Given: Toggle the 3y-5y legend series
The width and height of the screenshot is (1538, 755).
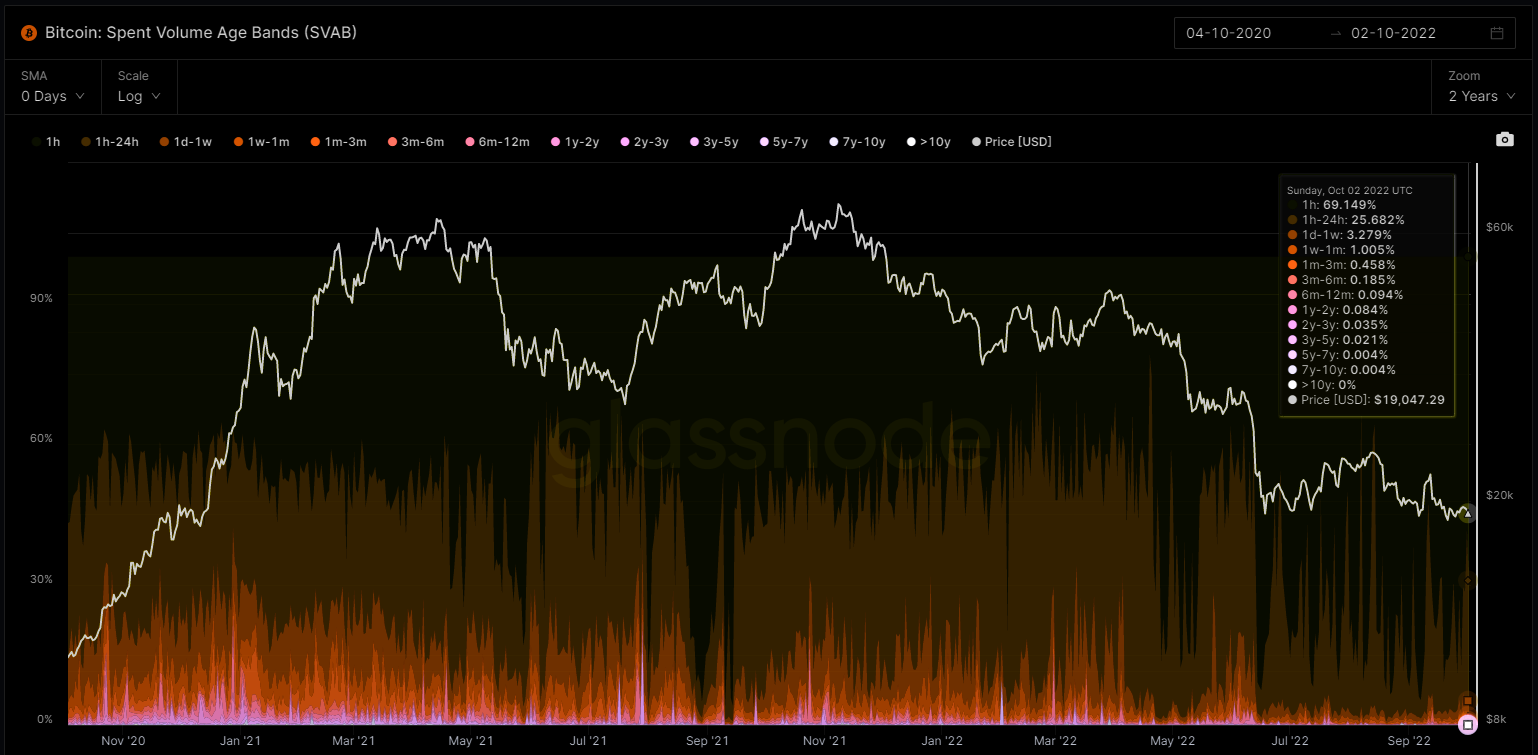Looking at the screenshot, I should point(713,142).
